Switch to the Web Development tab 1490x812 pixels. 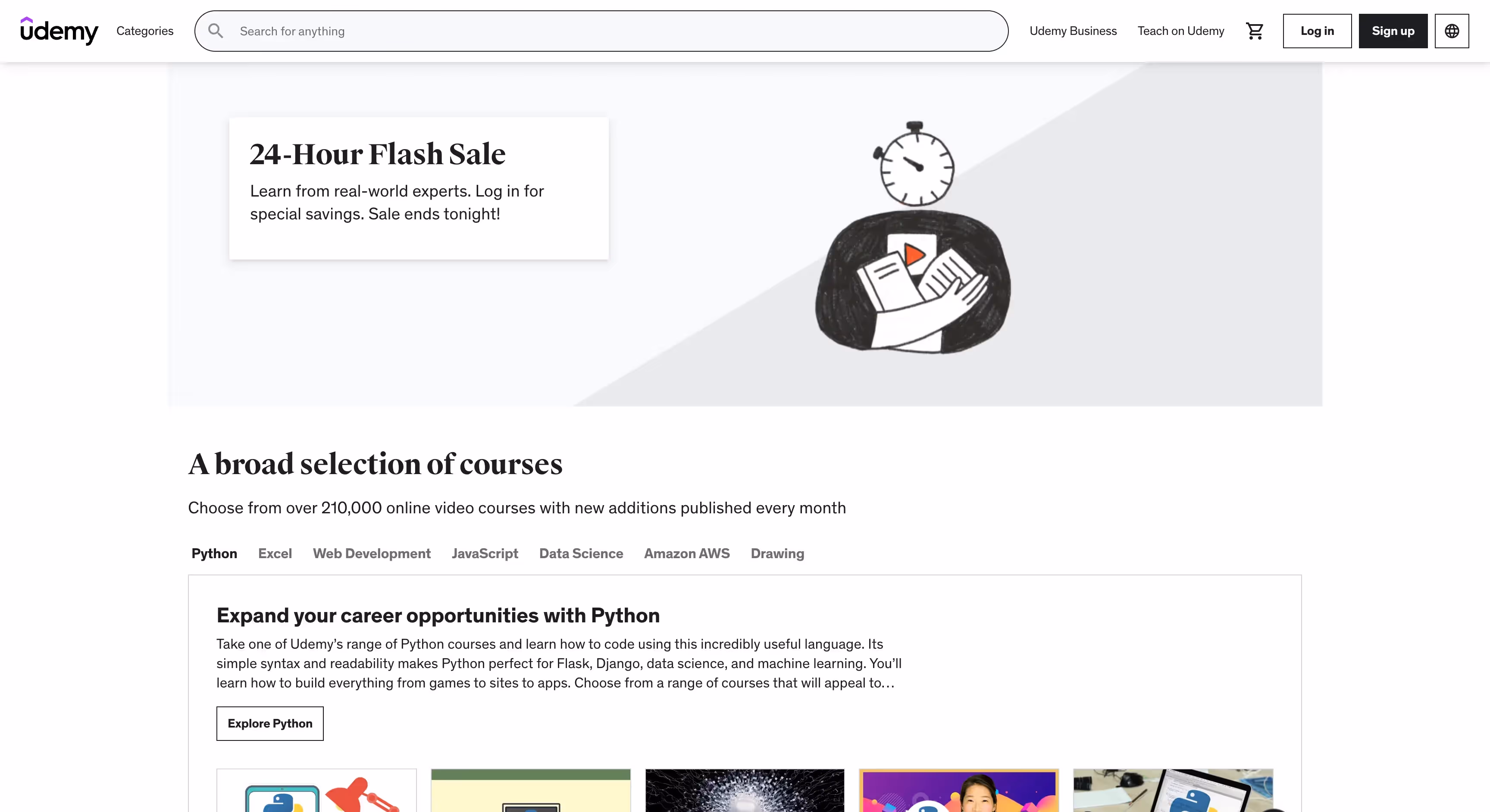371,553
